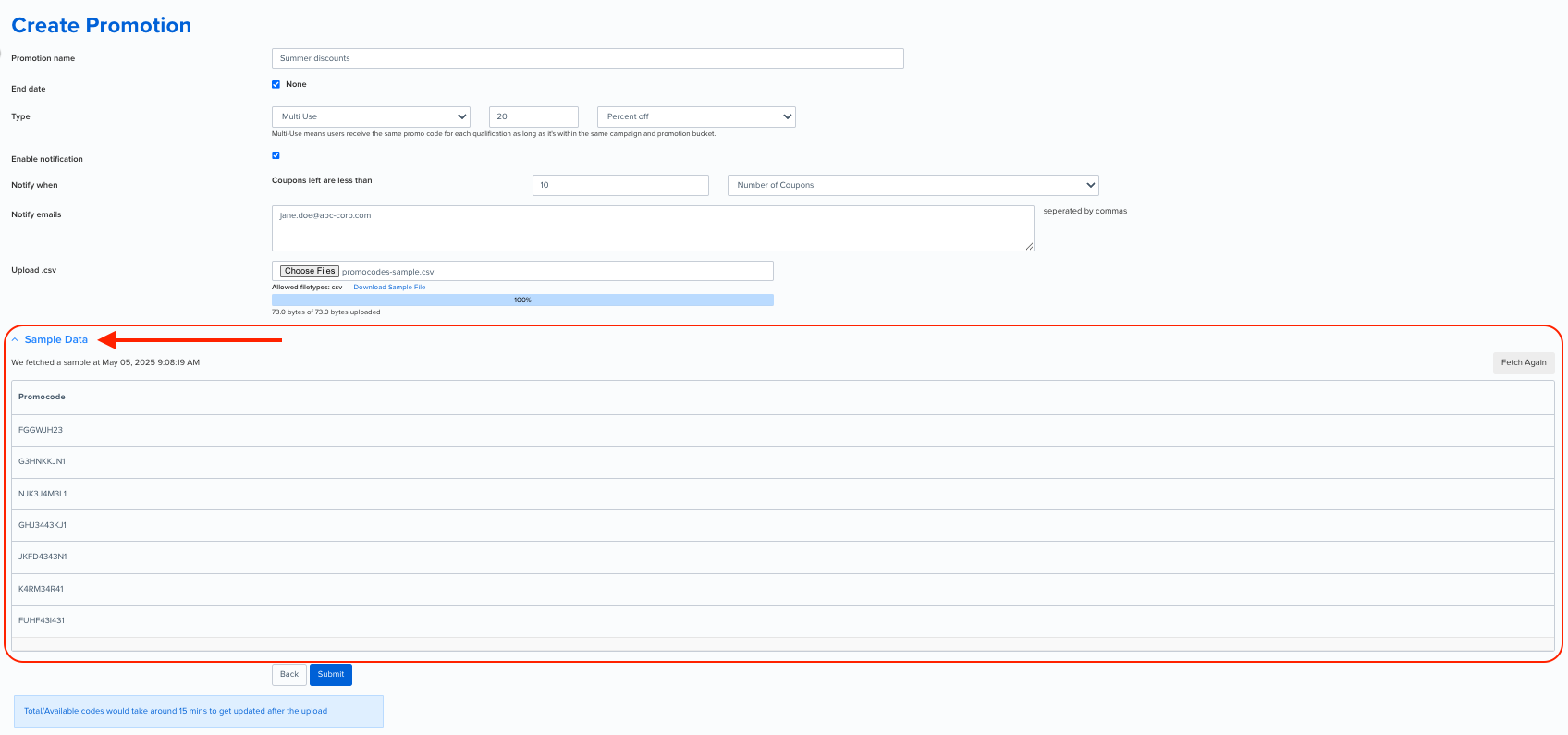This screenshot has height=735, width=1568.
Task: Click the Fetch Again button
Action: click(1524, 362)
